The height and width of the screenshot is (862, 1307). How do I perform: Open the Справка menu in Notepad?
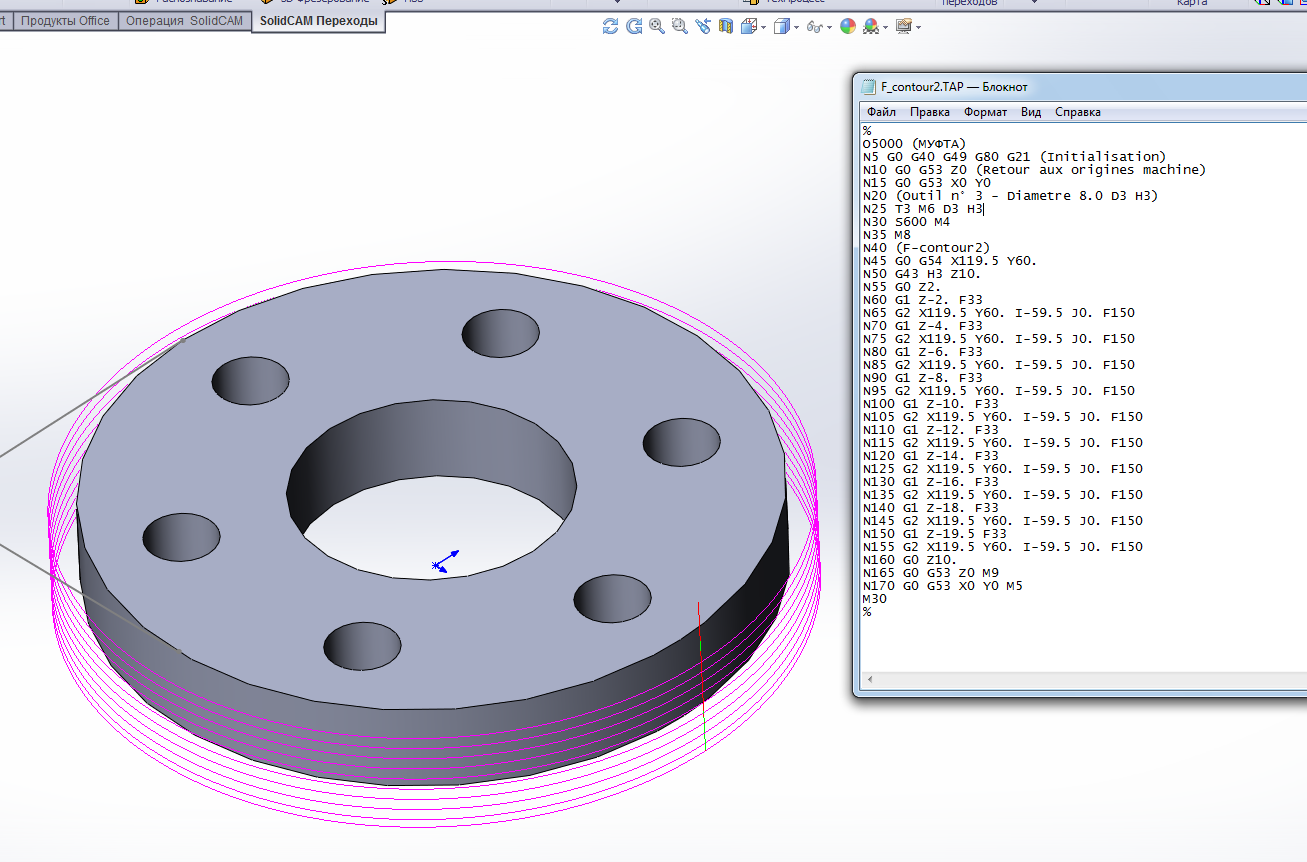pos(1077,112)
